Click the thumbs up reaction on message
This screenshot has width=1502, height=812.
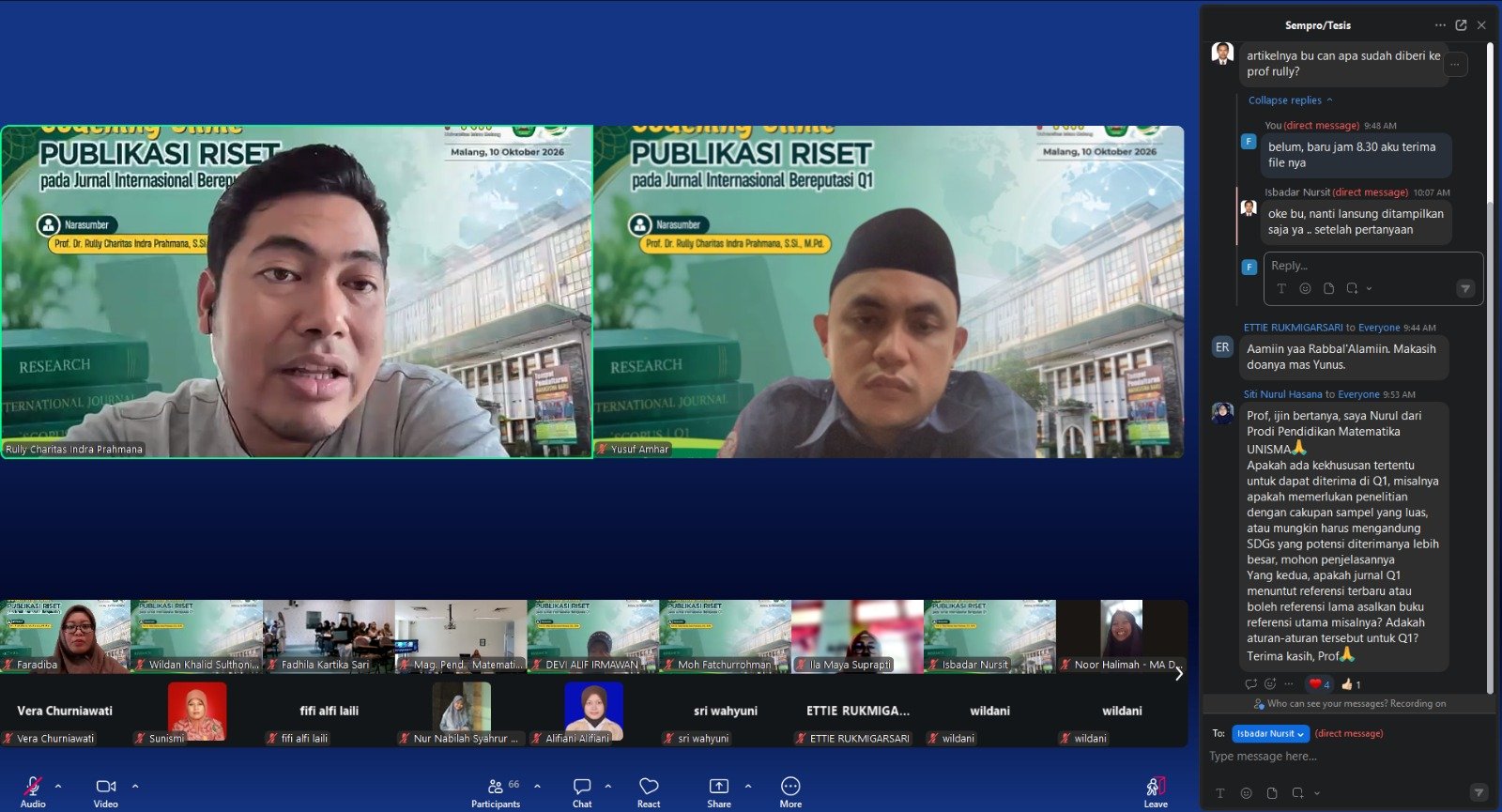1351,683
